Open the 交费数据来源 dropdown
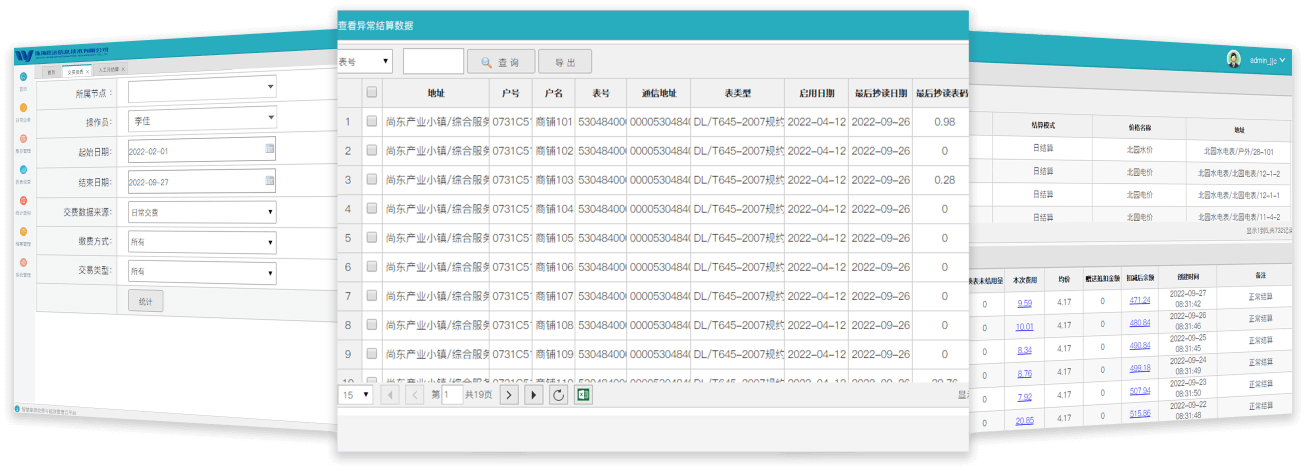The width and height of the screenshot is (1307, 471). coord(203,212)
